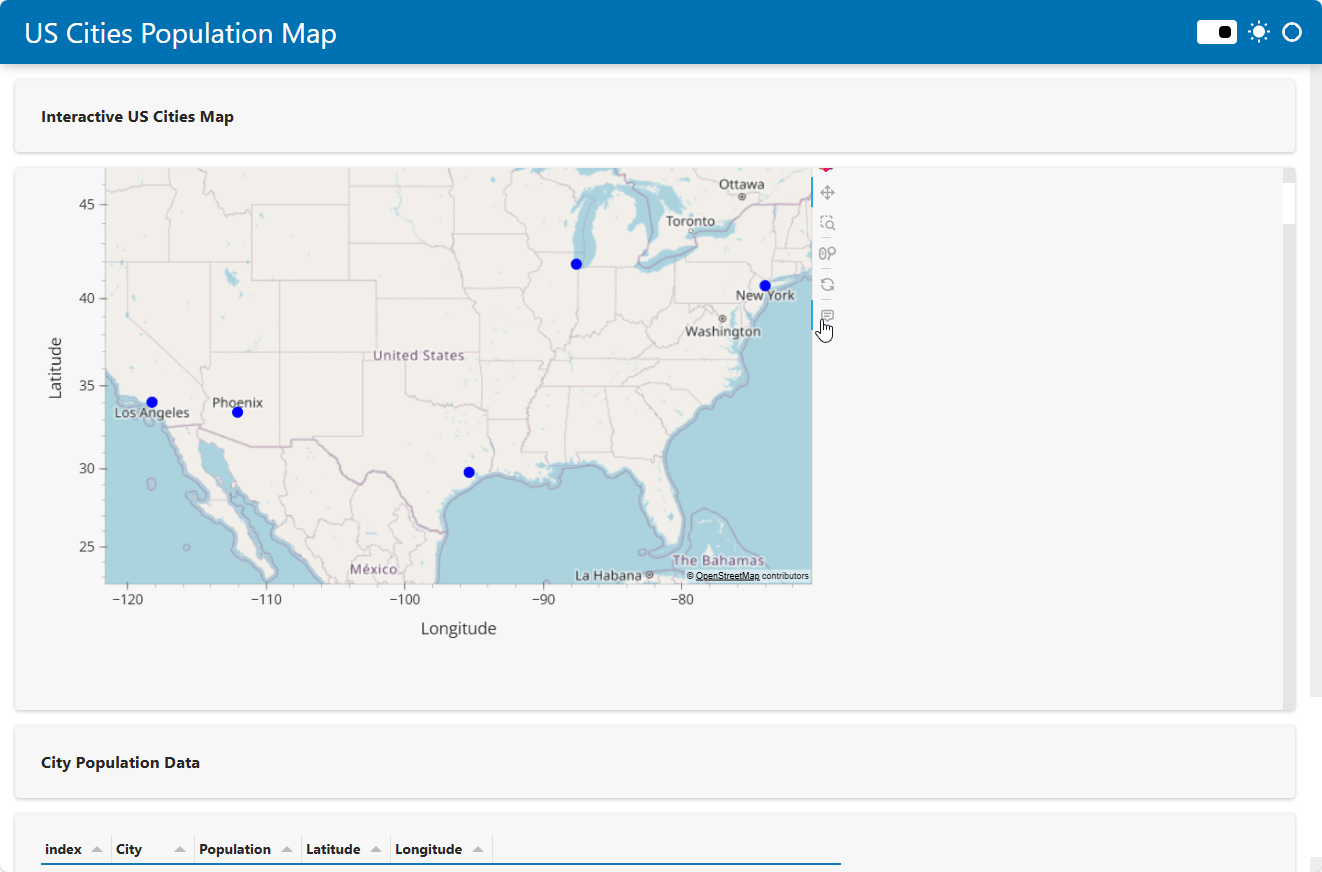Select the Pan tool in map toolbar

point(827,192)
